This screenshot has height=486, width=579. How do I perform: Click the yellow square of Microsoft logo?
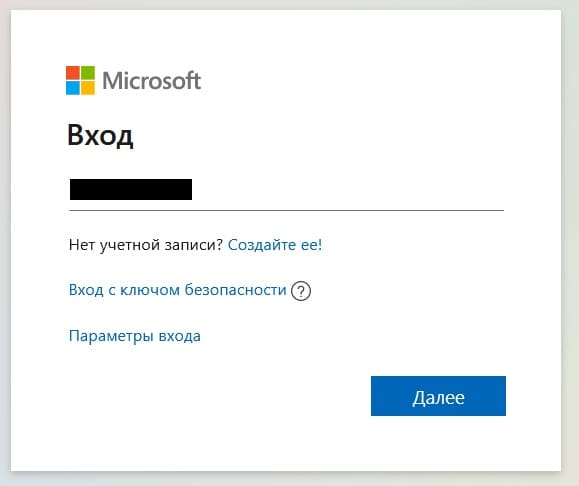(x=88, y=88)
